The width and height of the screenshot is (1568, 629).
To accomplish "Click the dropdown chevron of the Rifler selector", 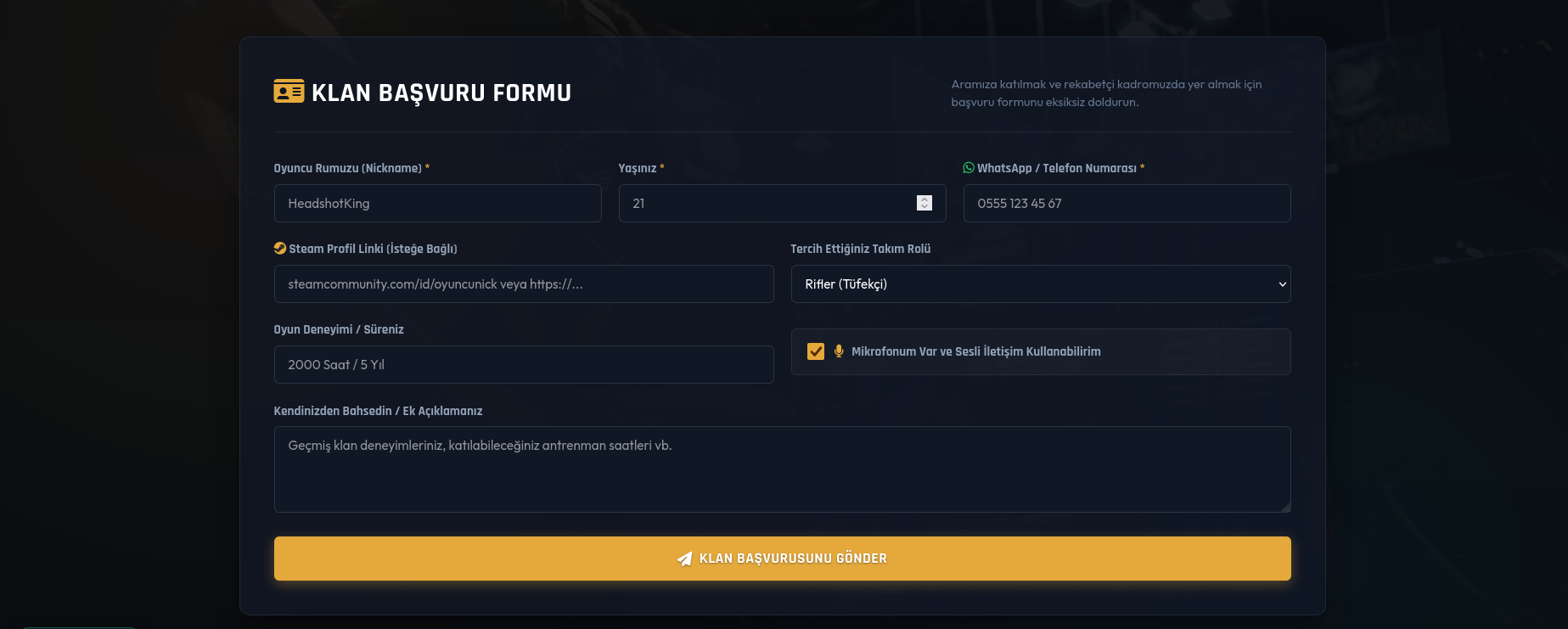I will [x=1282, y=284].
